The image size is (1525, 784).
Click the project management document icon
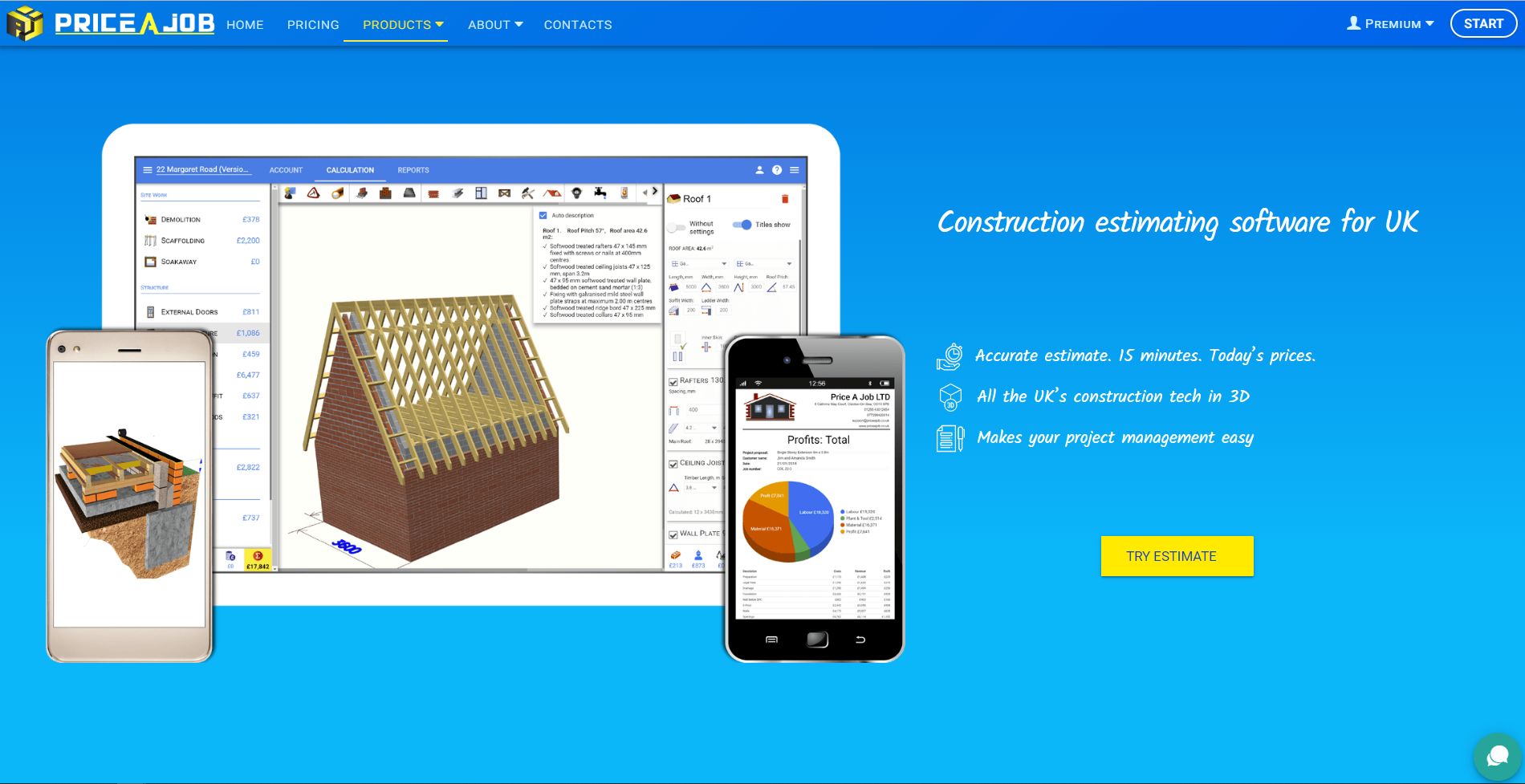950,438
